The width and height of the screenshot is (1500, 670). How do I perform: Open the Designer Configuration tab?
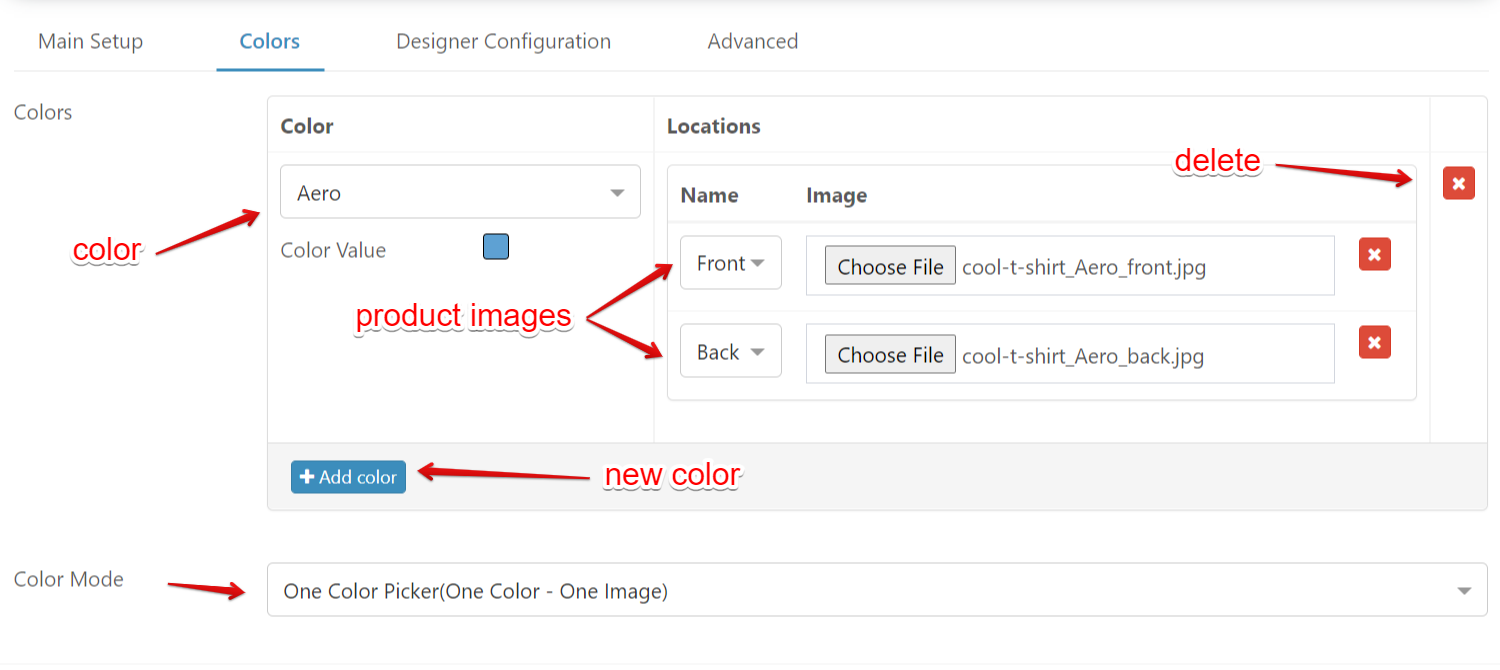pos(503,42)
